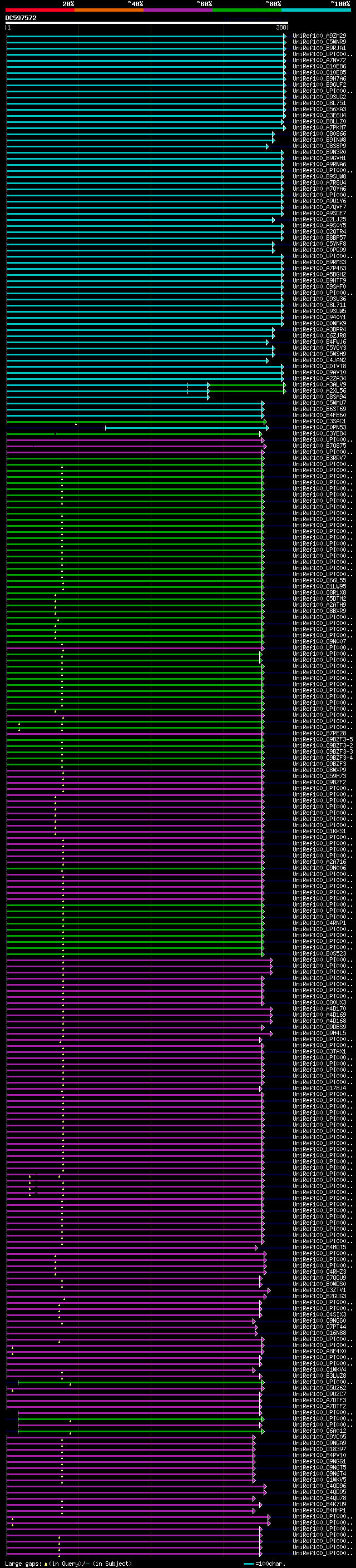Click the query end position label 388
Viewport: 356px width, 1568px height.
point(281,27)
